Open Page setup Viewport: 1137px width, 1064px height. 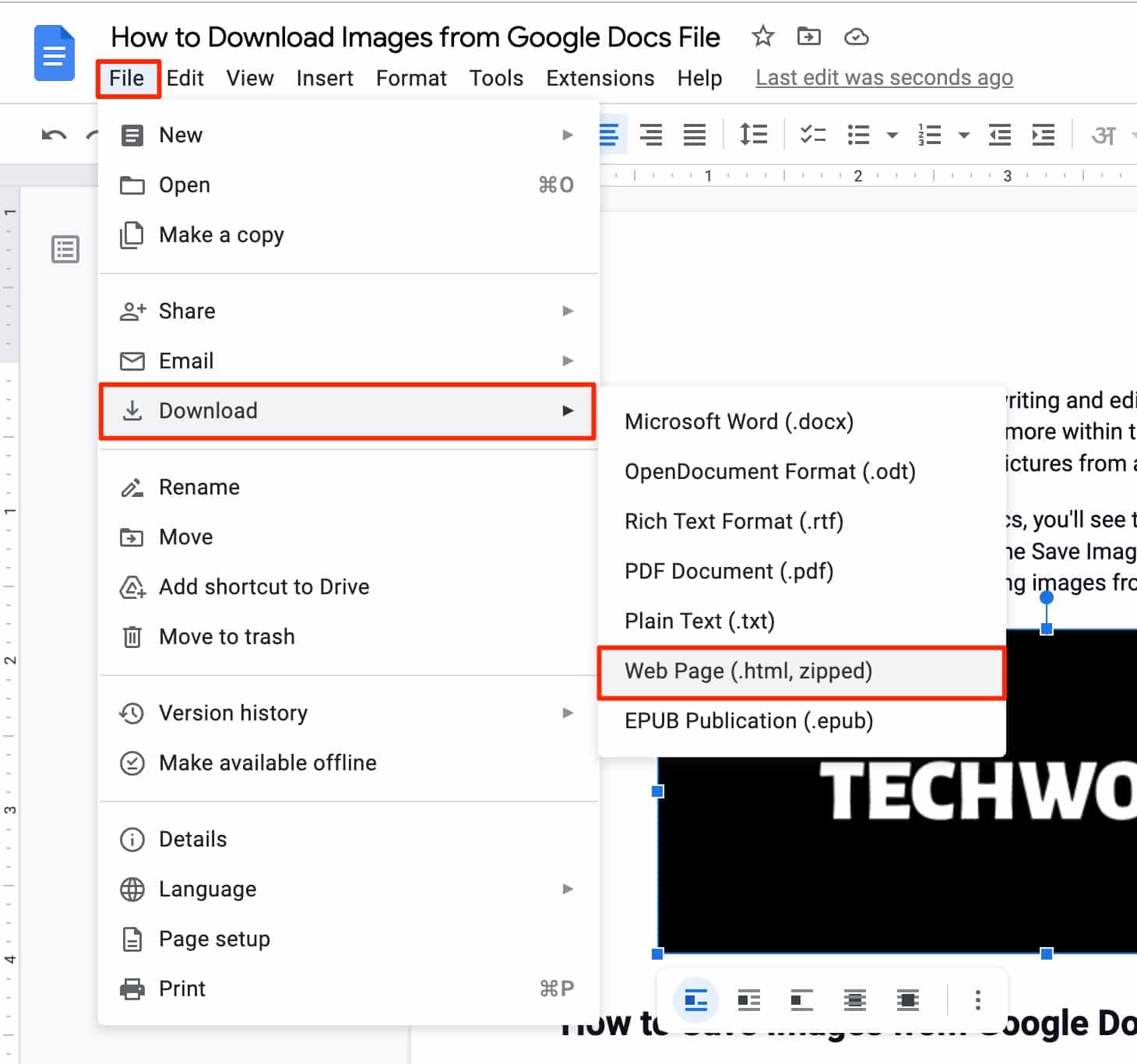[x=348, y=939]
